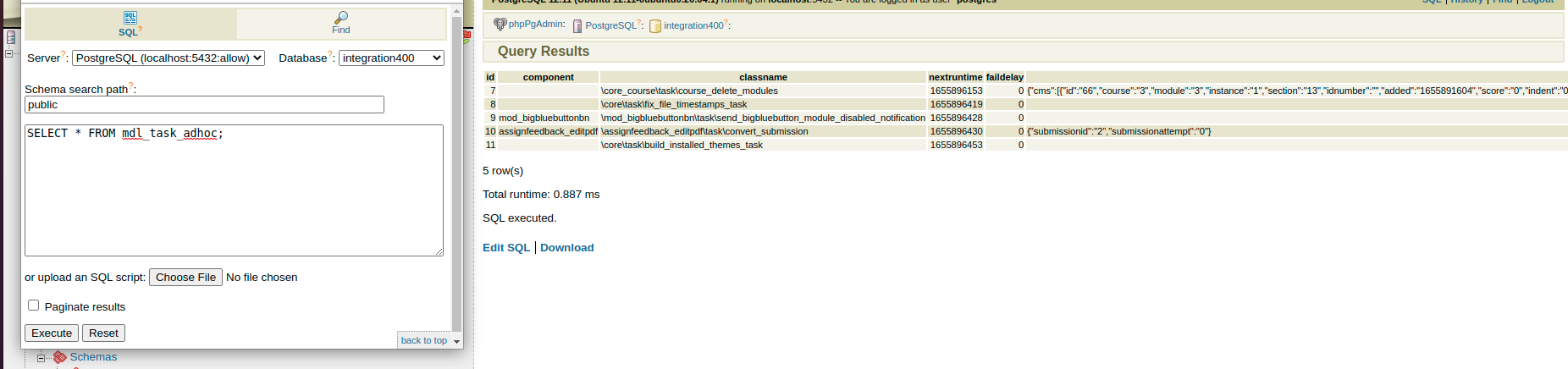
Task: Click the Execute button
Action: [52, 333]
